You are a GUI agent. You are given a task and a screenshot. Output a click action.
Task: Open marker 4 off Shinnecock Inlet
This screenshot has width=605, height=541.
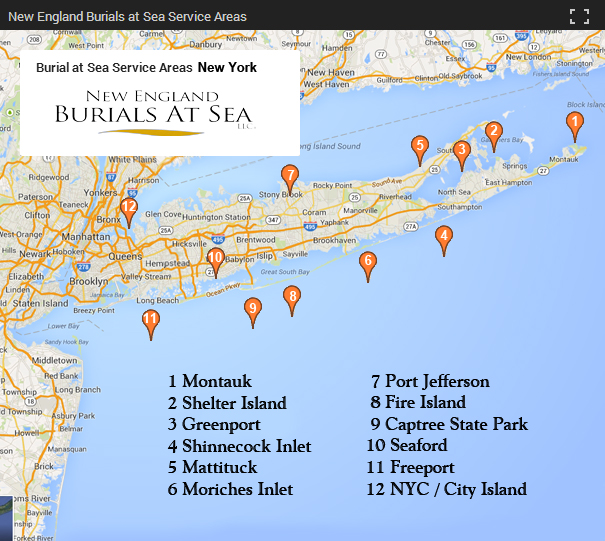click(444, 238)
